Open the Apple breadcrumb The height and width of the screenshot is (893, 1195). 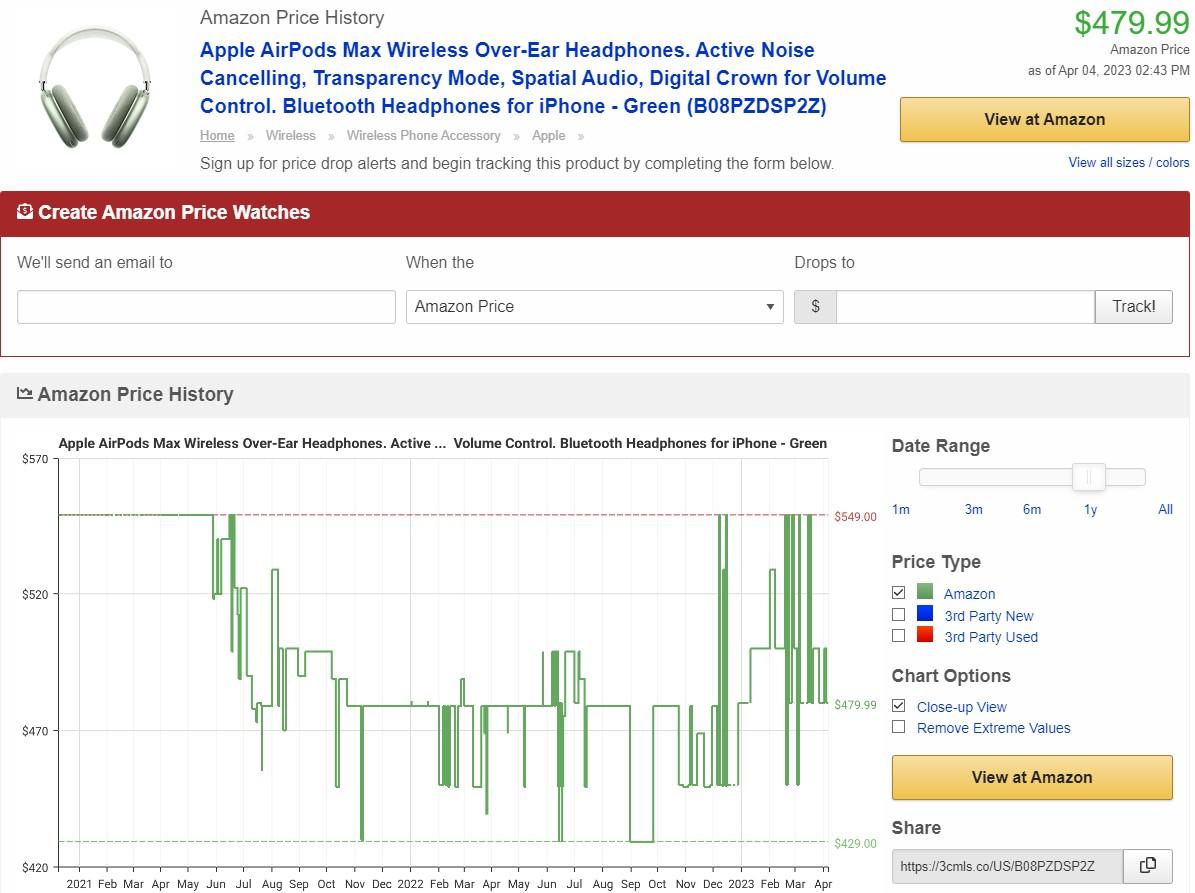point(549,135)
